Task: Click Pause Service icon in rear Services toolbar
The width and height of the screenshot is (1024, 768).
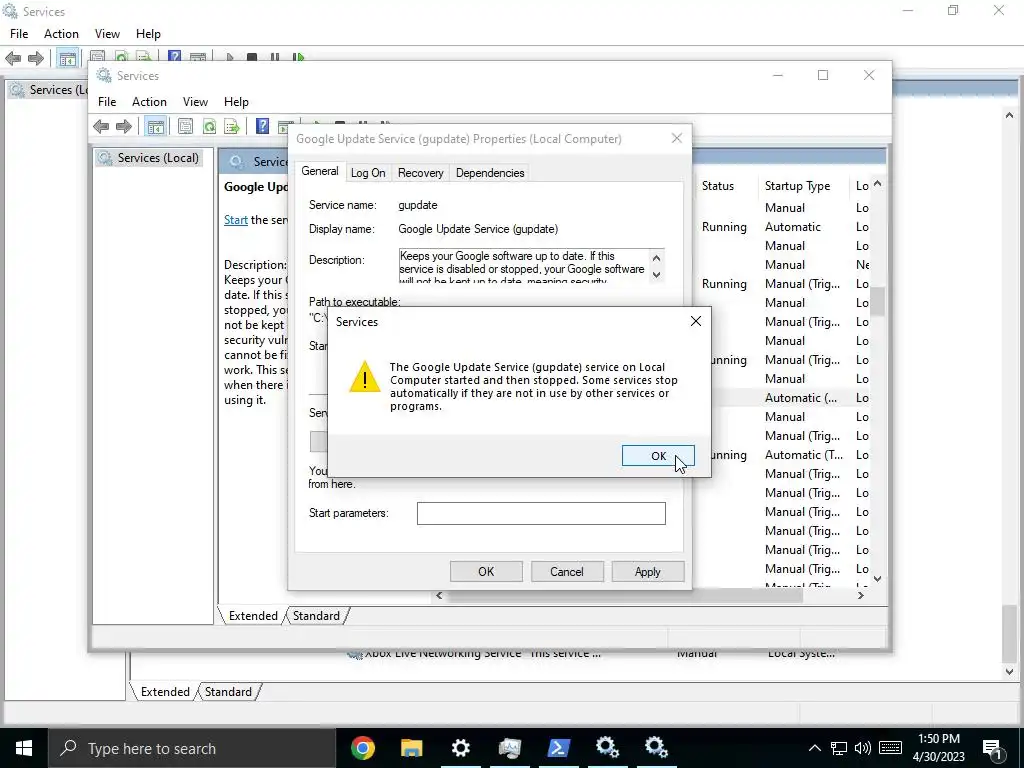Action: coord(275,57)
